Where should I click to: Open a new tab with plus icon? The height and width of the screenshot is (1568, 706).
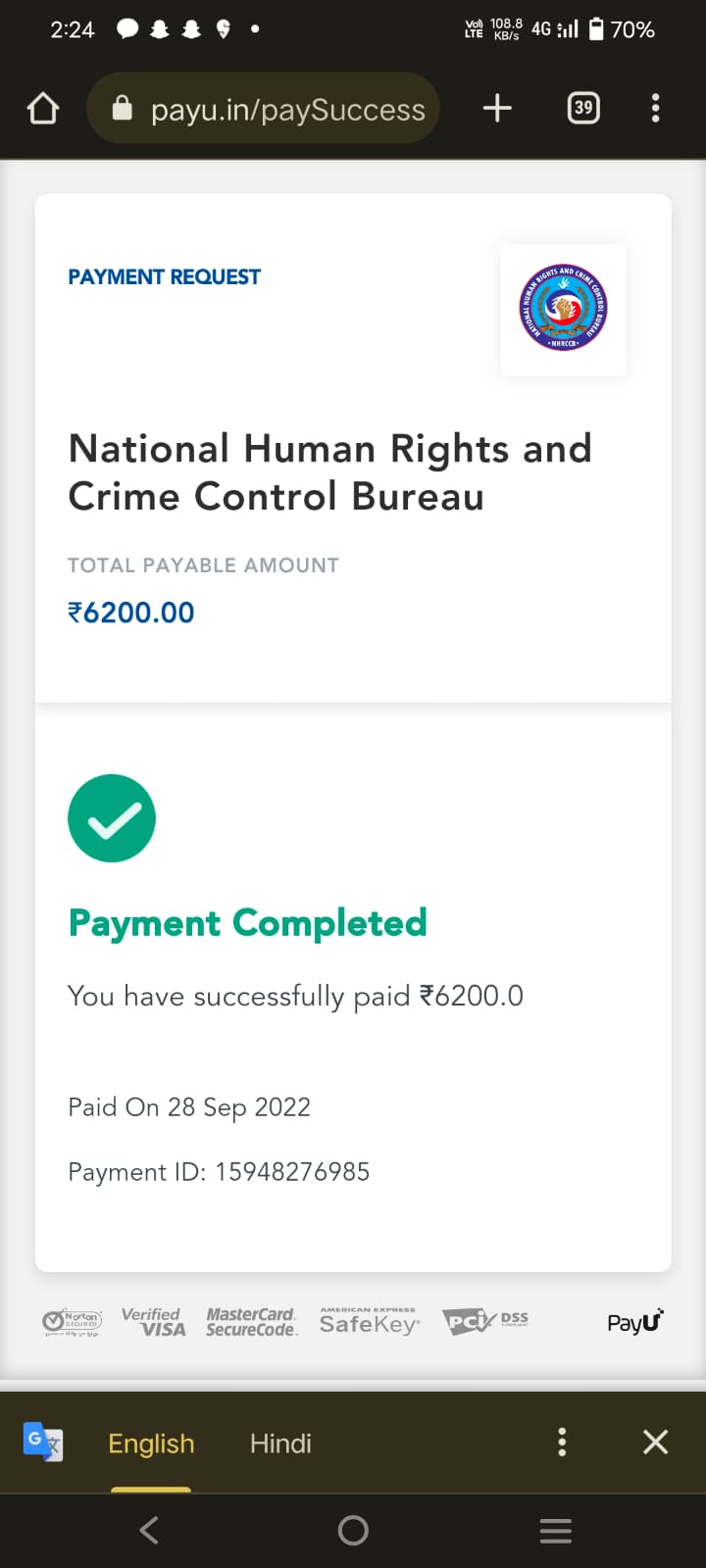497,108
